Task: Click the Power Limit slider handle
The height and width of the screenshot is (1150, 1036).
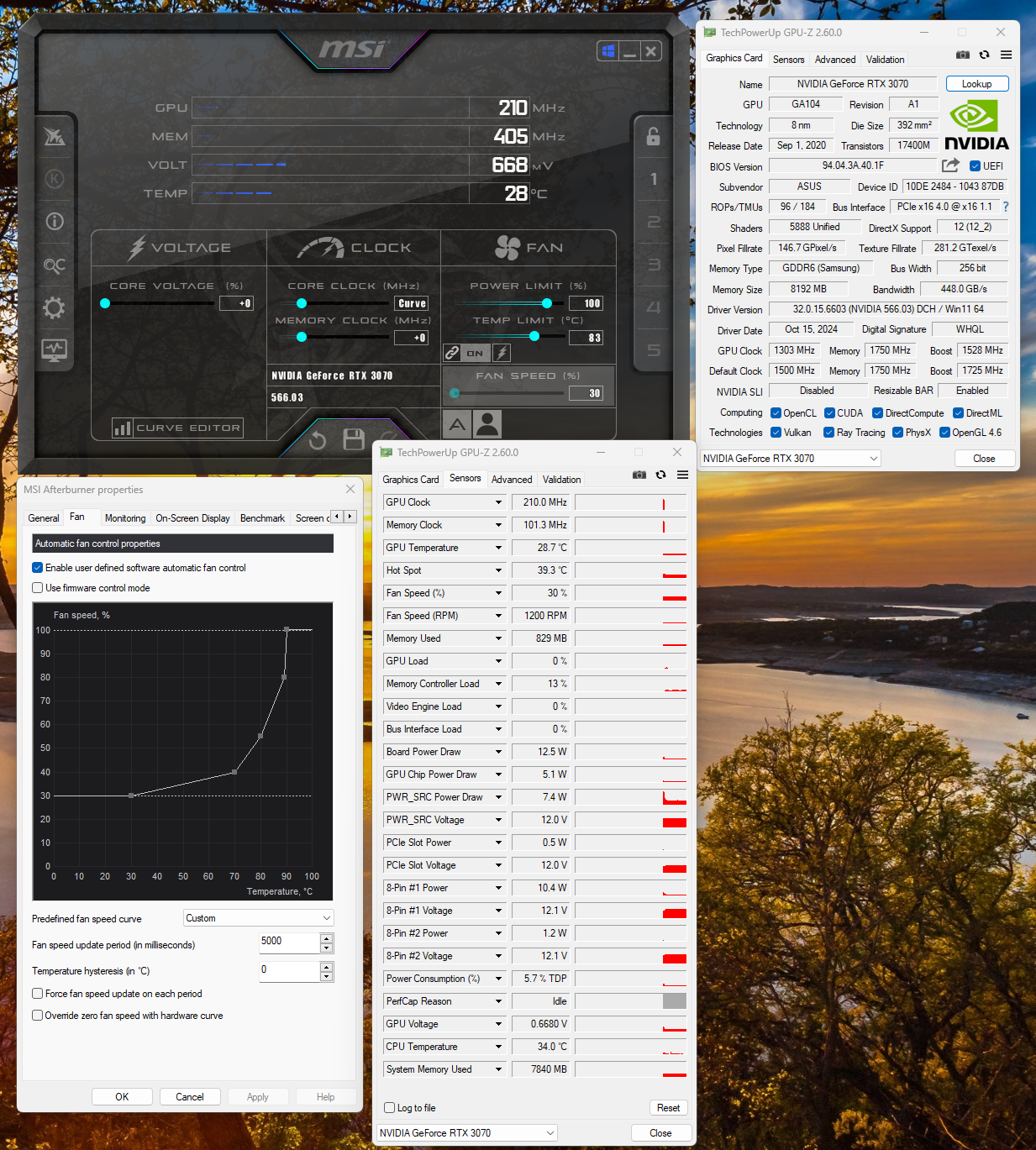Action: (x=547, y=303)
